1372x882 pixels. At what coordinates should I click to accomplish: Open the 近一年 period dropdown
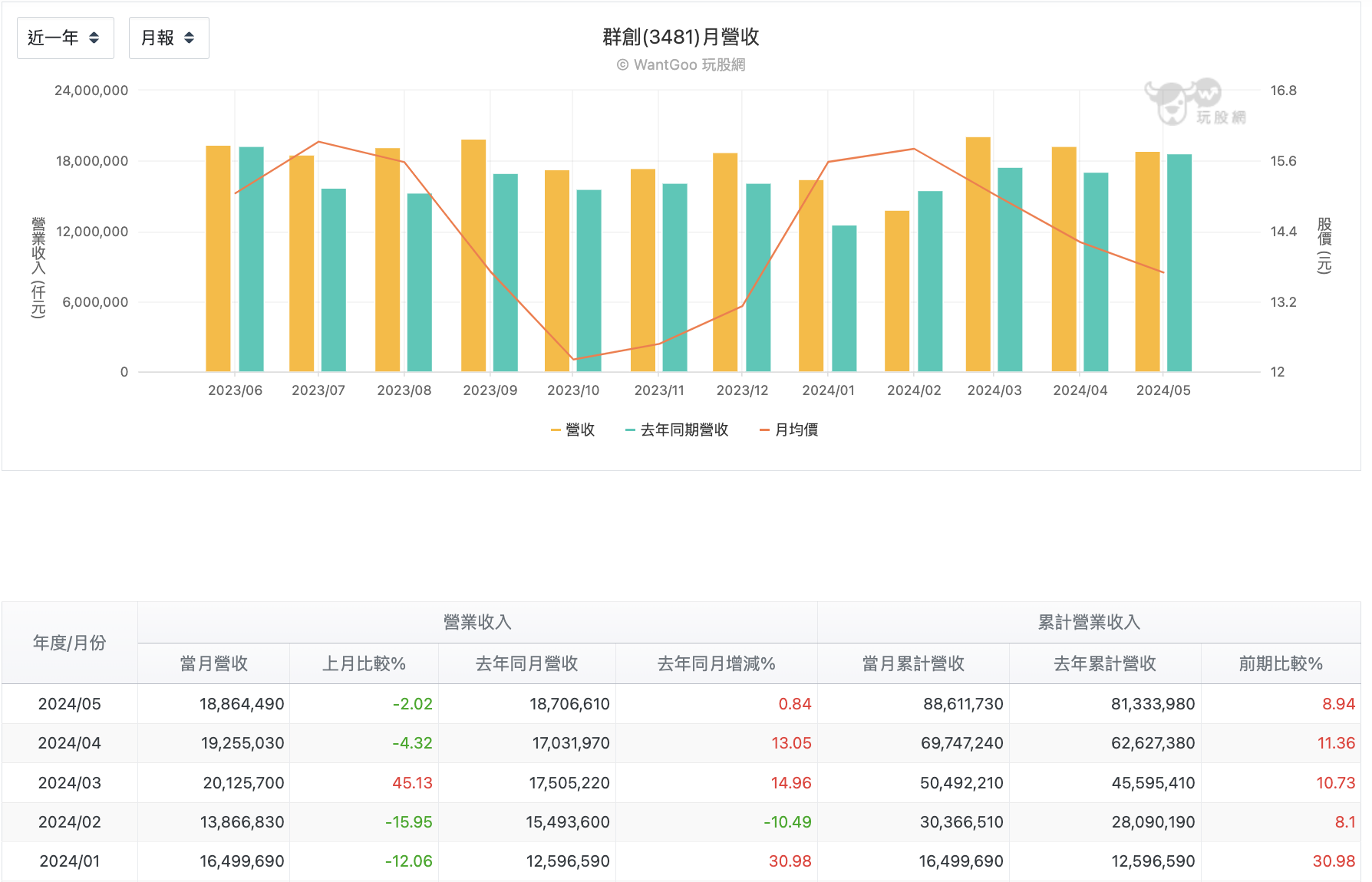pos(65,38)
